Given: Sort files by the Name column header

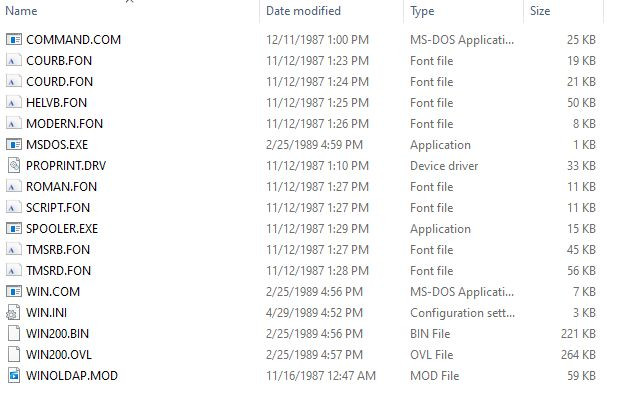Looking at the screenshot, I should (21, 11).
